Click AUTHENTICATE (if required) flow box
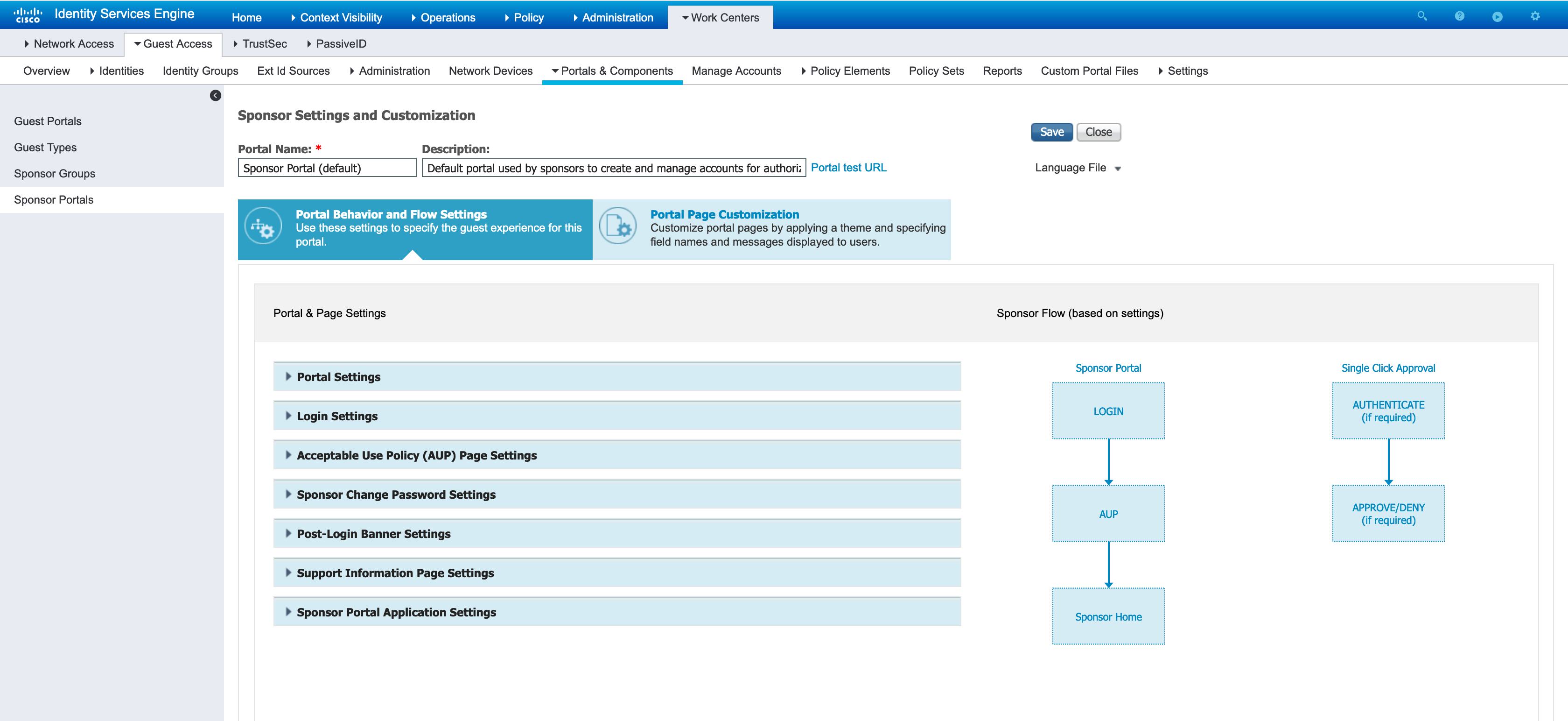 tap(1388, 411)
